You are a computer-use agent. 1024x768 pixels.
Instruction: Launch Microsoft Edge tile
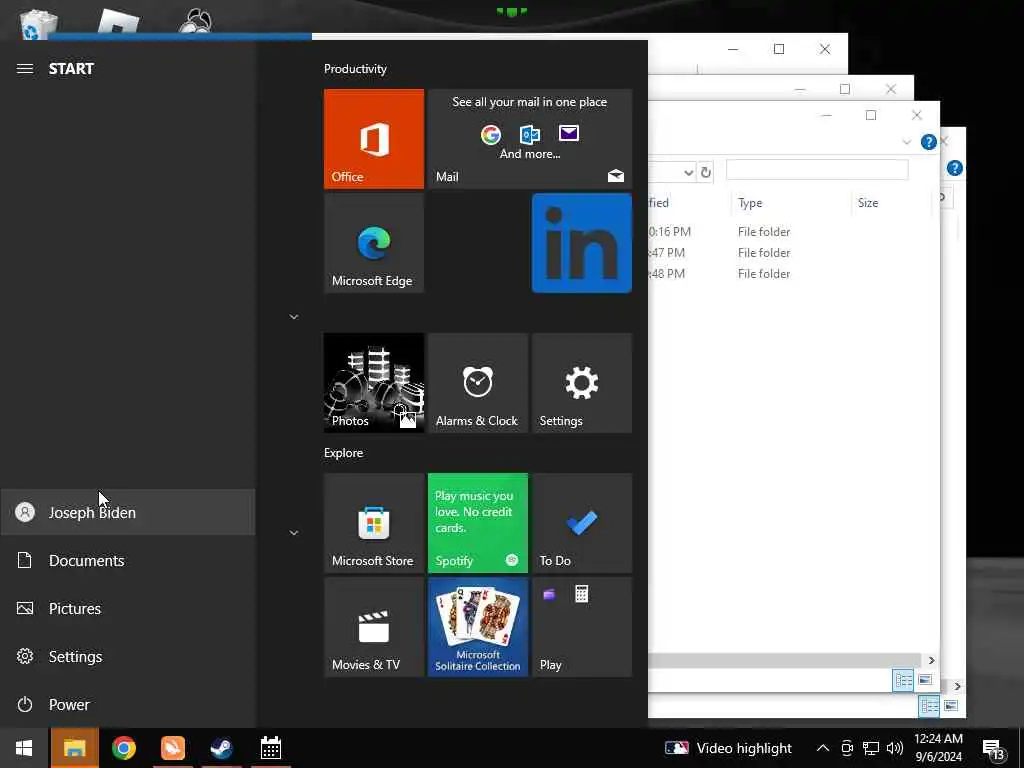coord(374,243)
